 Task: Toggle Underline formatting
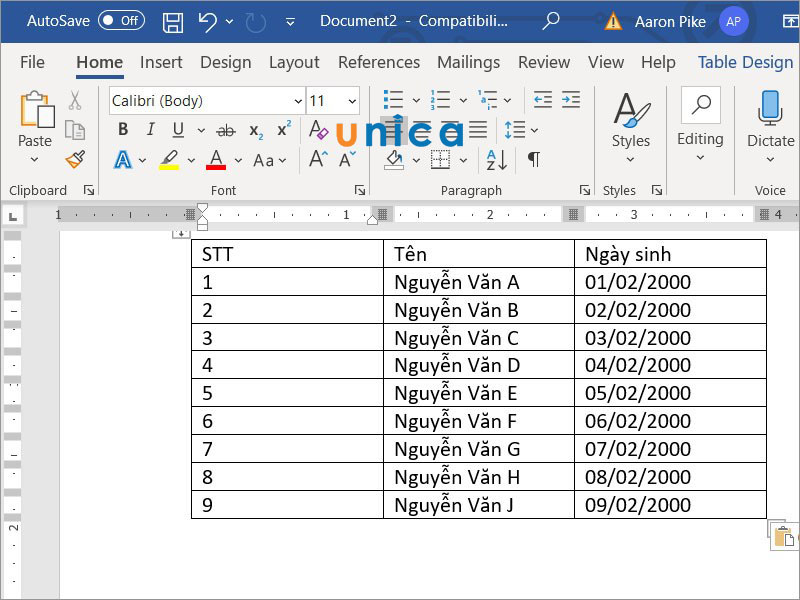pos(178,130)
